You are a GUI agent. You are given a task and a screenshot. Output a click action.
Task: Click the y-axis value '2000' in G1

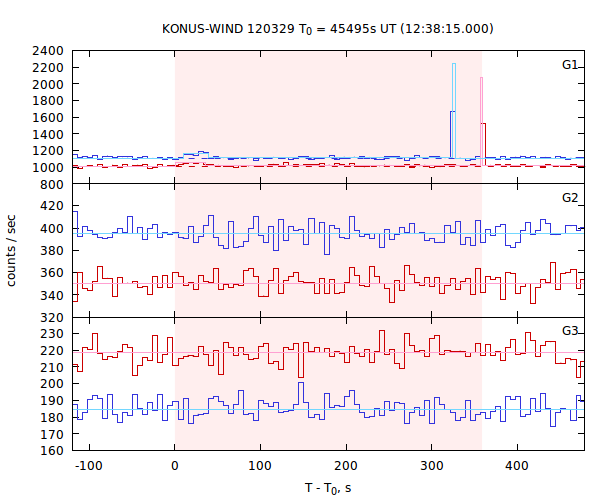coord(48,84)
